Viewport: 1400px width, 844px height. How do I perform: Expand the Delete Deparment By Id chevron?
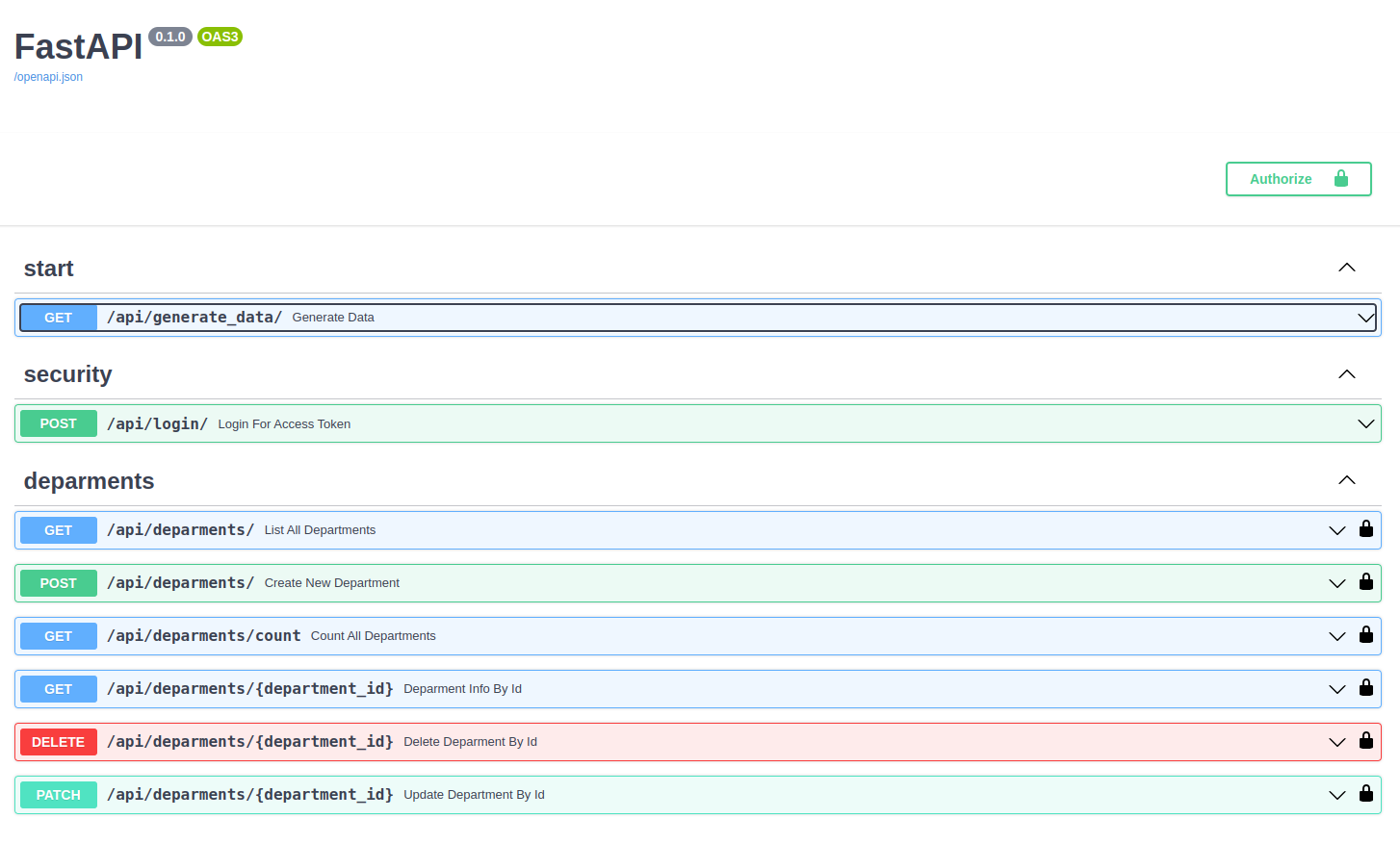tap(1336, 742)
